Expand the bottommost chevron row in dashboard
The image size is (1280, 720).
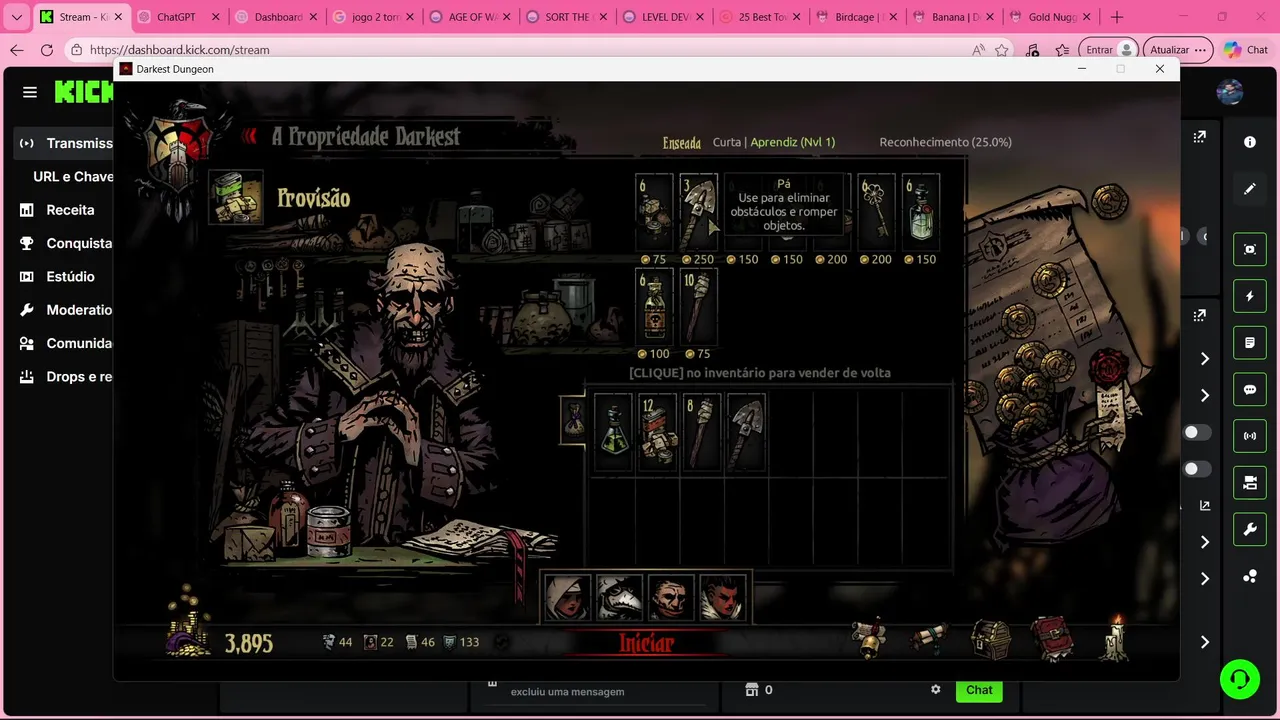(x=1204, y=642)
